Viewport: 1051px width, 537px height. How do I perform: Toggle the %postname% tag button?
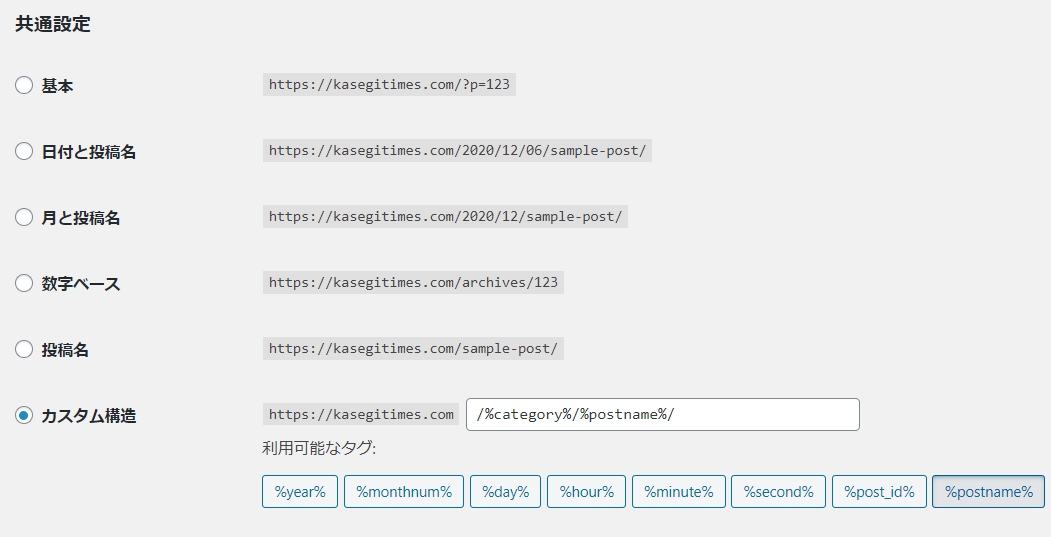tap(989, 491)
